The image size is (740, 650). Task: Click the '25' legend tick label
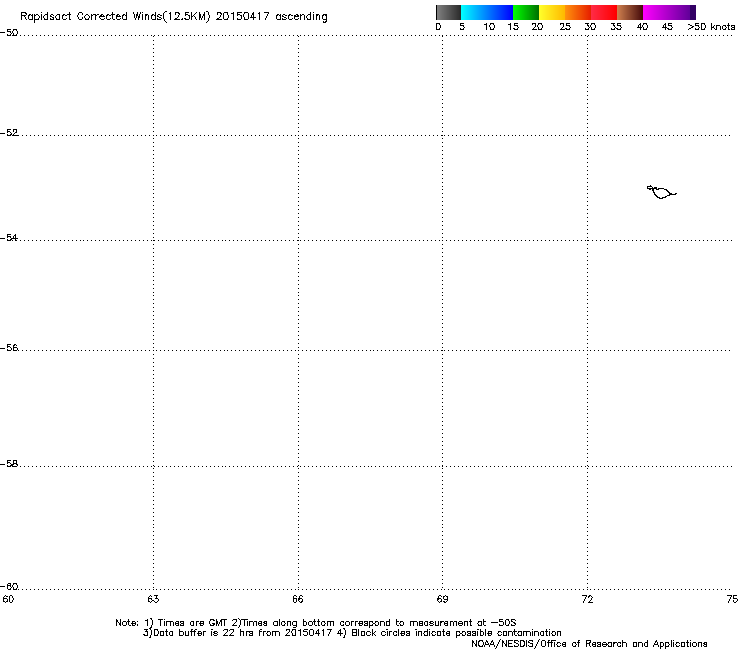[x=565, y=27]
